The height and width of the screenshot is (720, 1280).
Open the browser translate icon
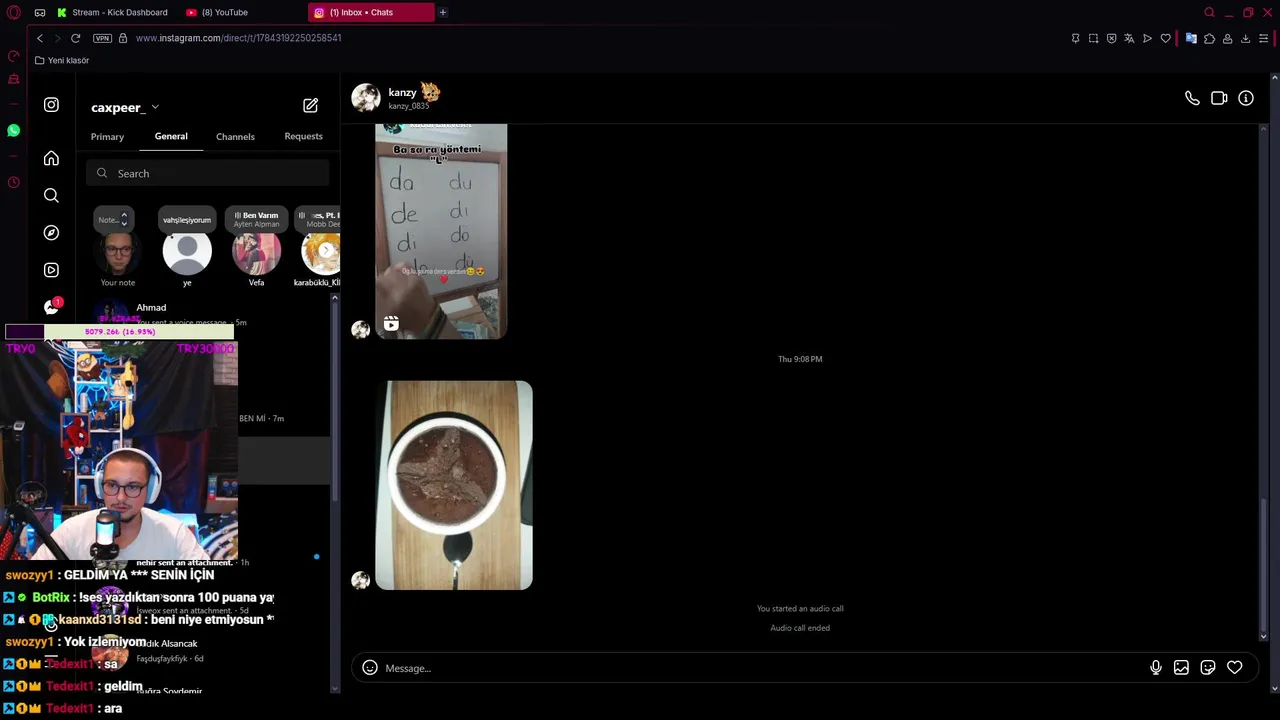(1129, 38)
